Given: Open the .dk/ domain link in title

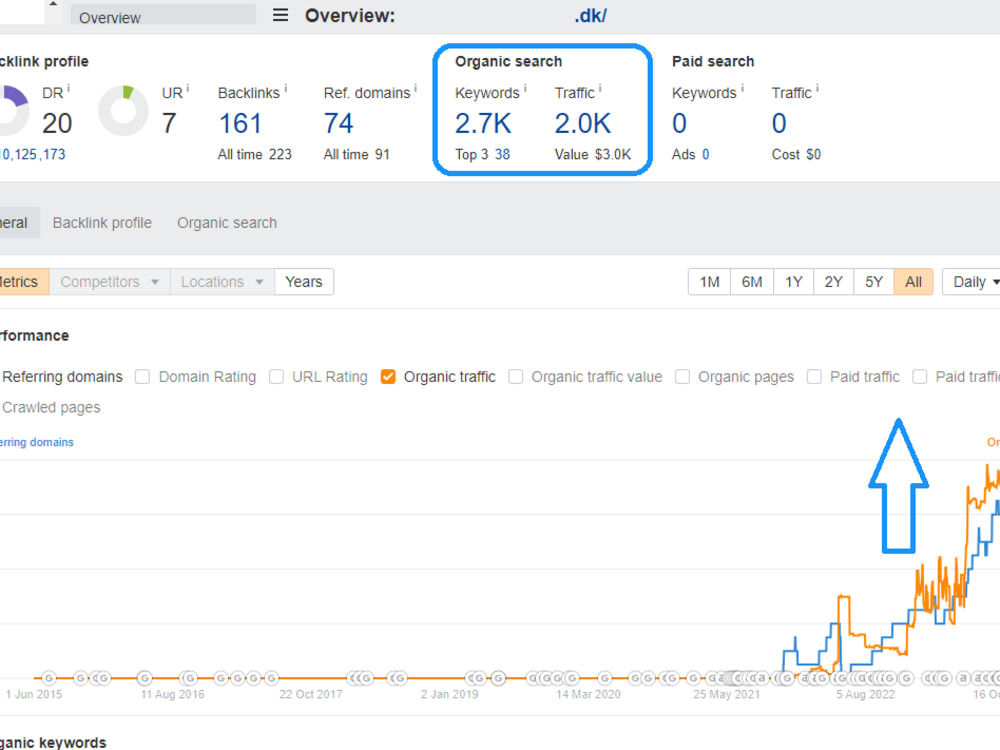Looking at the screenshot, I should [x=591, y=15].
